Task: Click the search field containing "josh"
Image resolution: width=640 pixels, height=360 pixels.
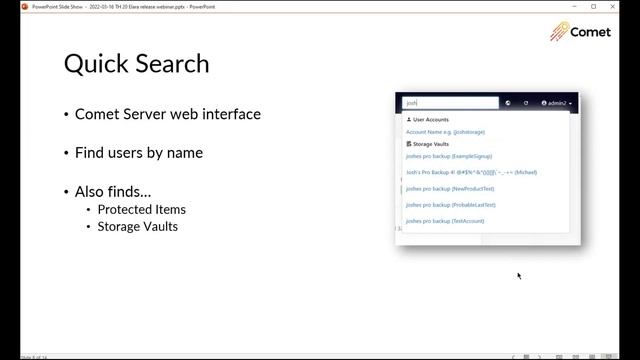Action: (450, 103)
